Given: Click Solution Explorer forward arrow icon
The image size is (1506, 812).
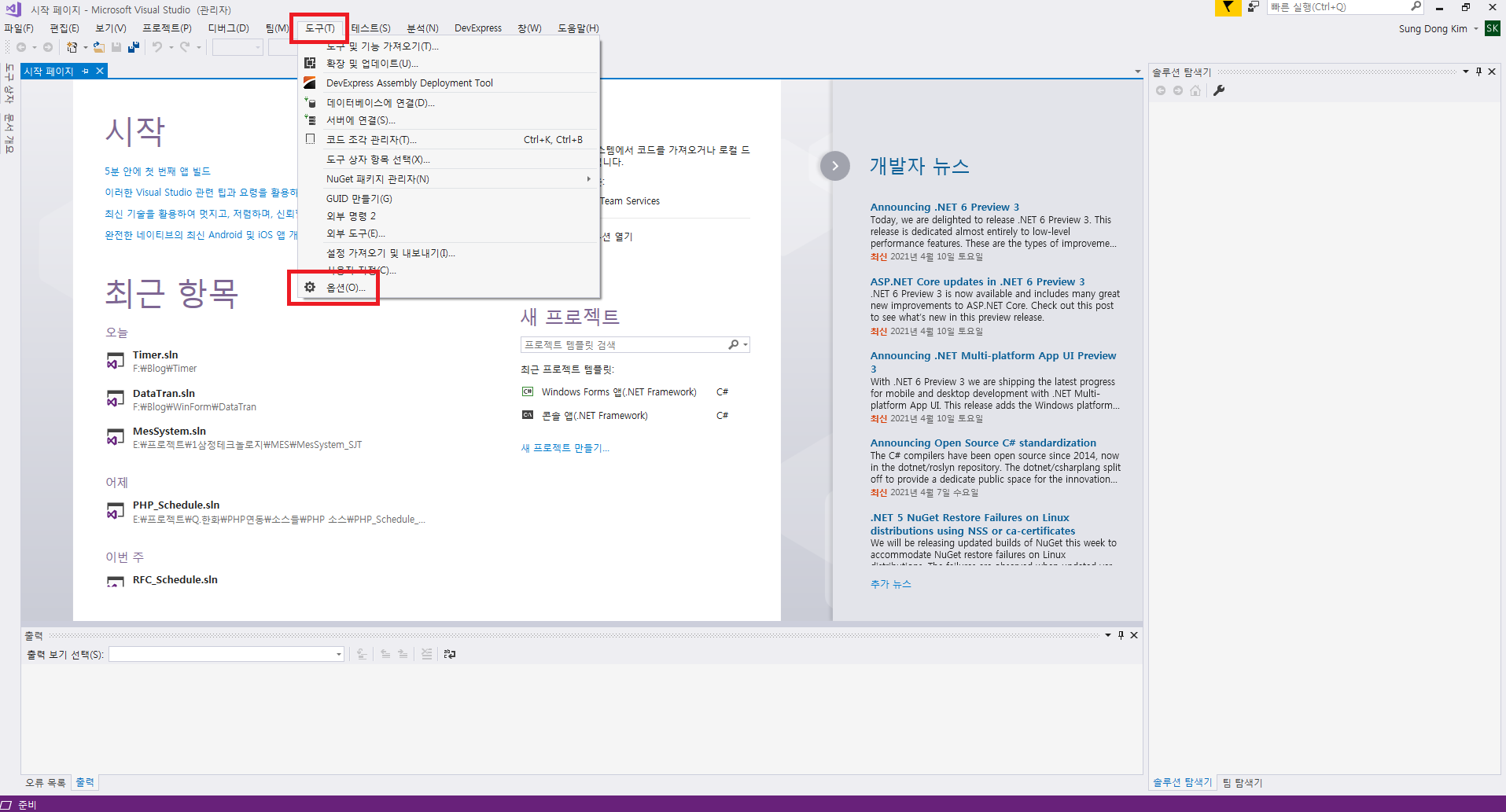Looking at the screenshot, I should point(1178,90).
